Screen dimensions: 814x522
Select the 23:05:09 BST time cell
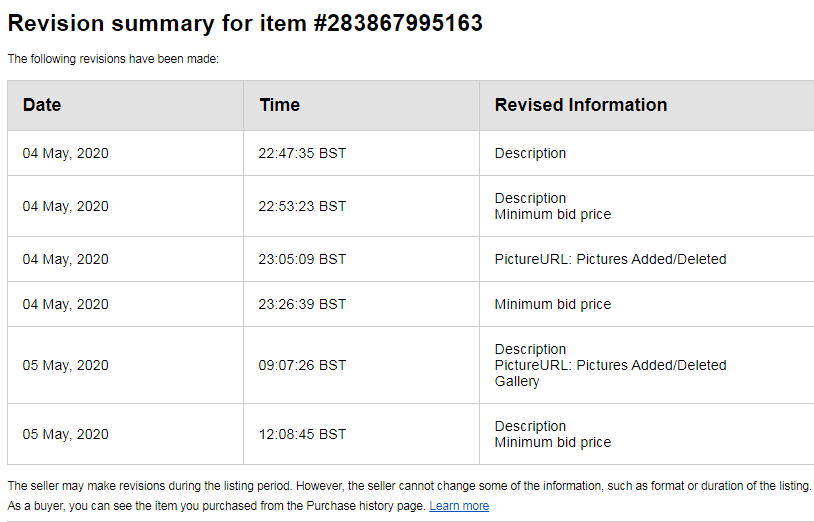302,259
